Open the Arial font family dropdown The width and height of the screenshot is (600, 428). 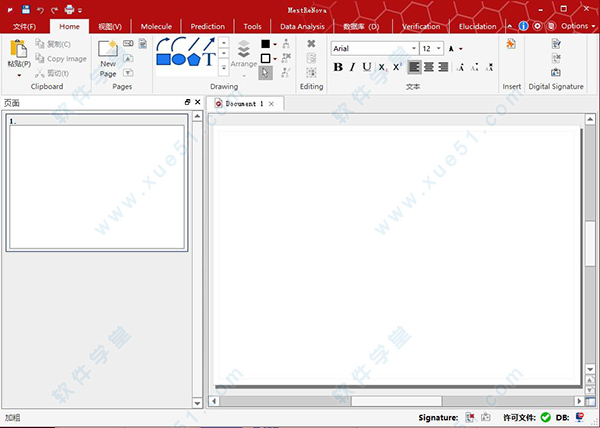[414, 49]
